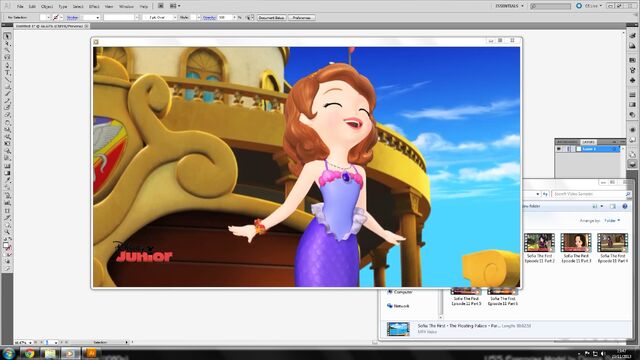The width and height of the screenshot is (640, 360).
Task: Select the Selection tool (black arrow)
Action: (7, 36)
